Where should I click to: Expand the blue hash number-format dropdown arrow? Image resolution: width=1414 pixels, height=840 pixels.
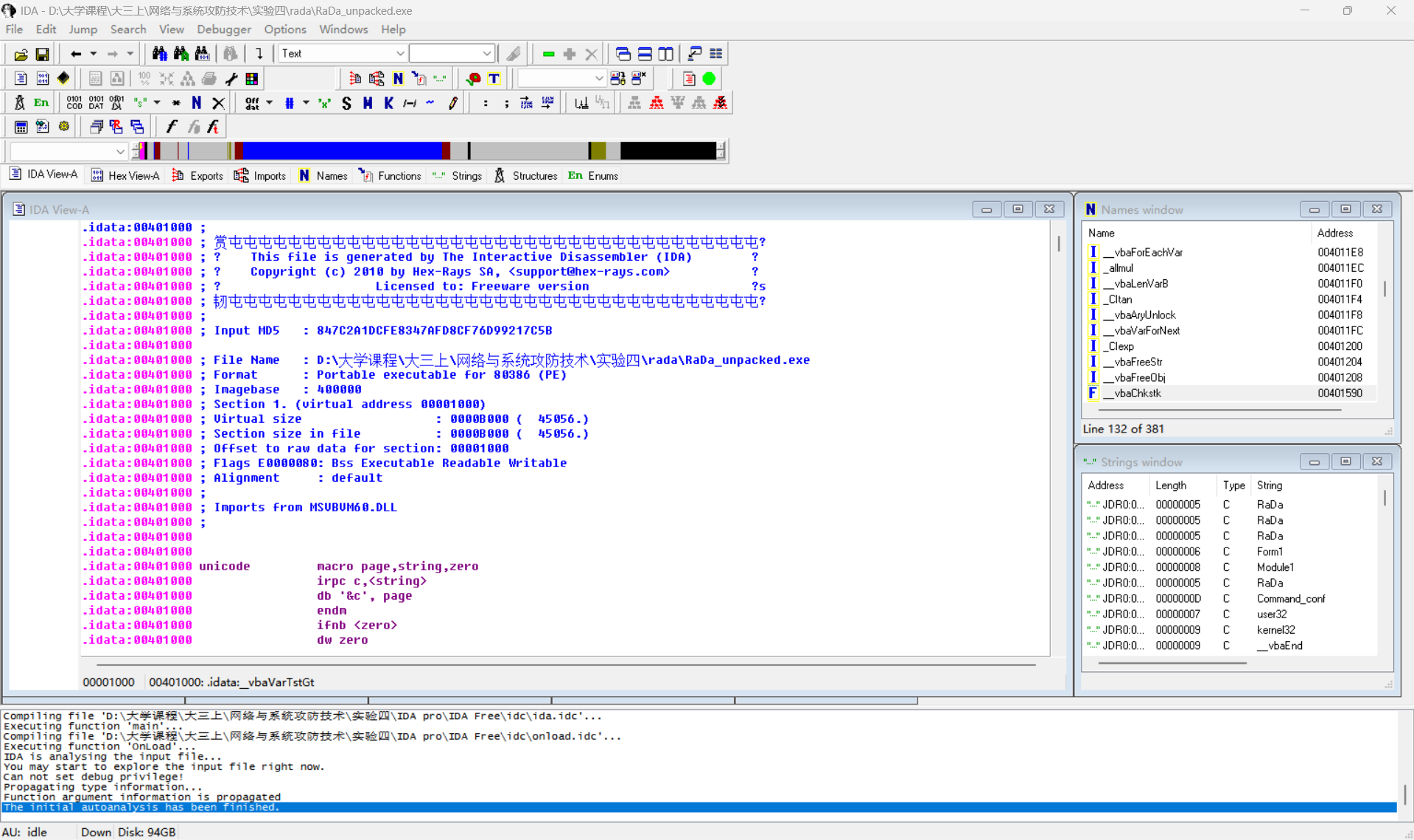(306, 102)
